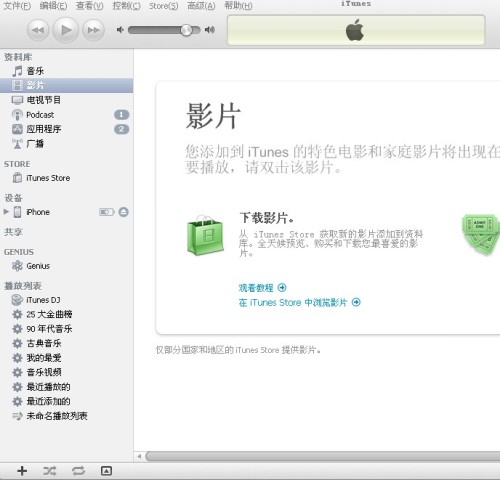Screen dimensions: 500x480
Task: Click the 播放列表 section header
Action: point(23,286)
